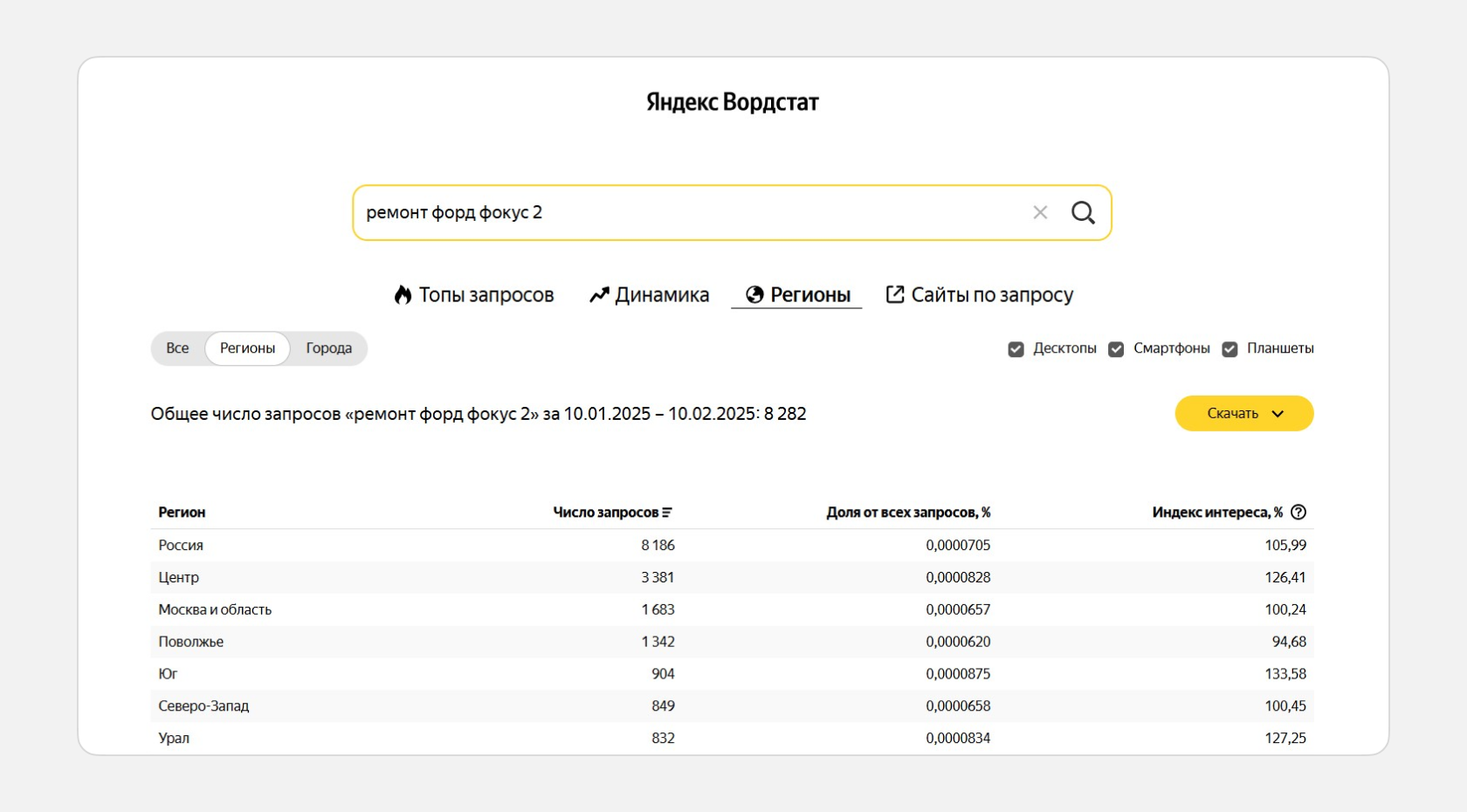Click the Скачать button

(1233, 413)
